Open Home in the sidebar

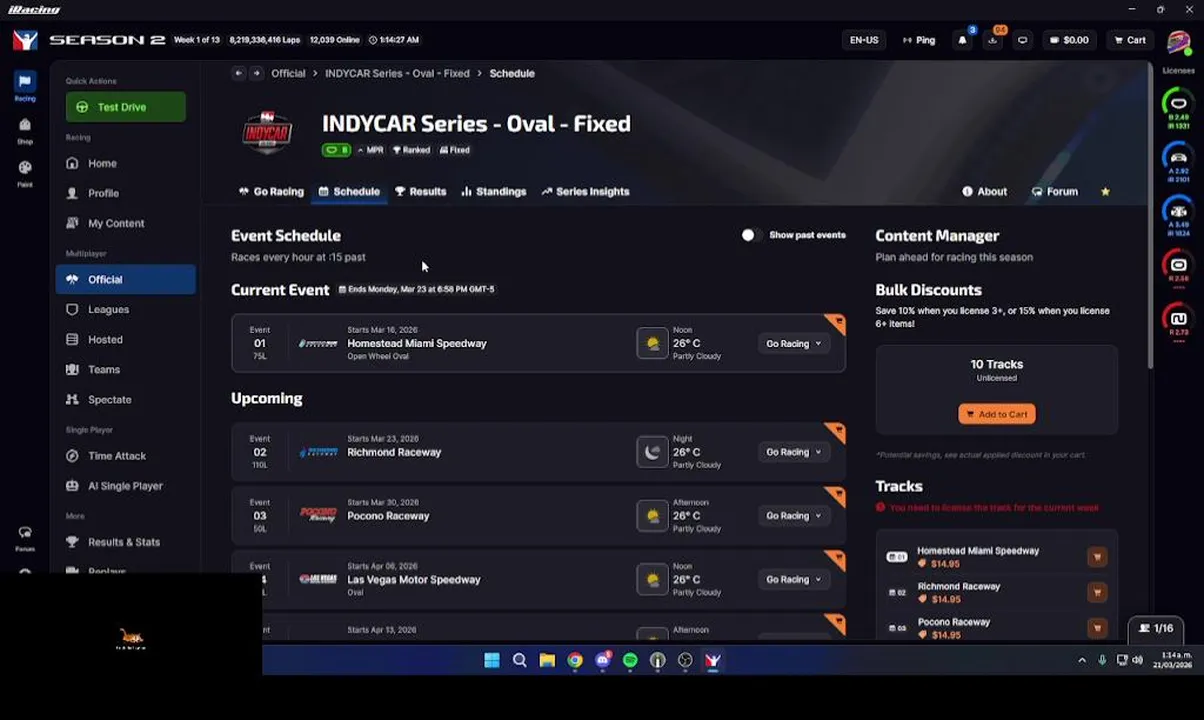[125, 163]
